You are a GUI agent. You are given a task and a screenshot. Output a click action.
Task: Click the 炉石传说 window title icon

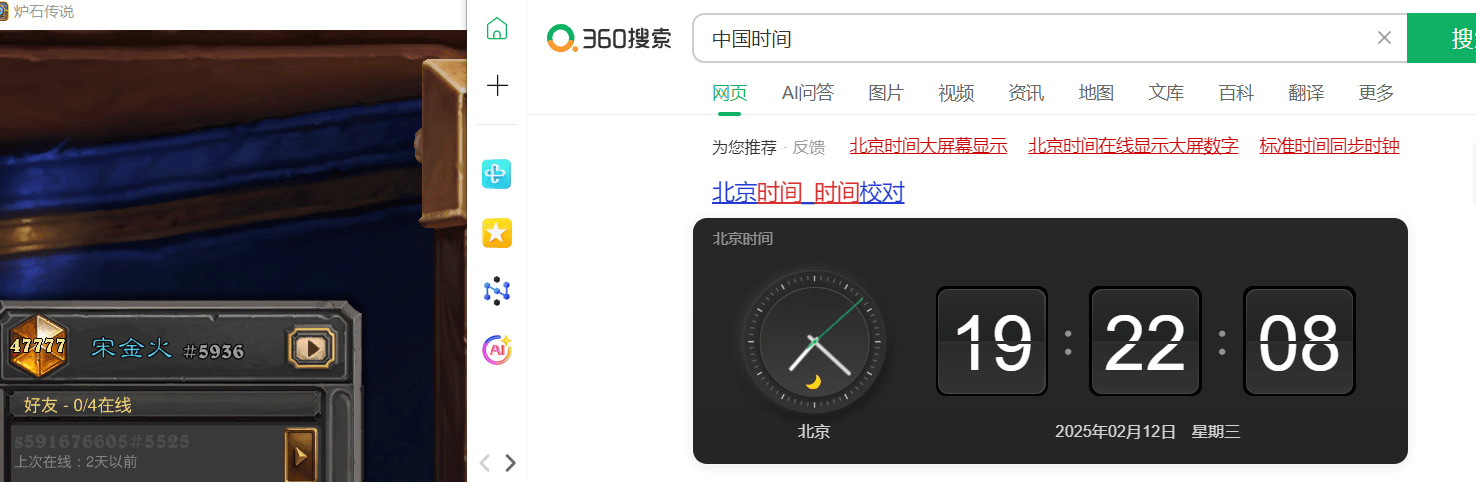click(4, 11)
